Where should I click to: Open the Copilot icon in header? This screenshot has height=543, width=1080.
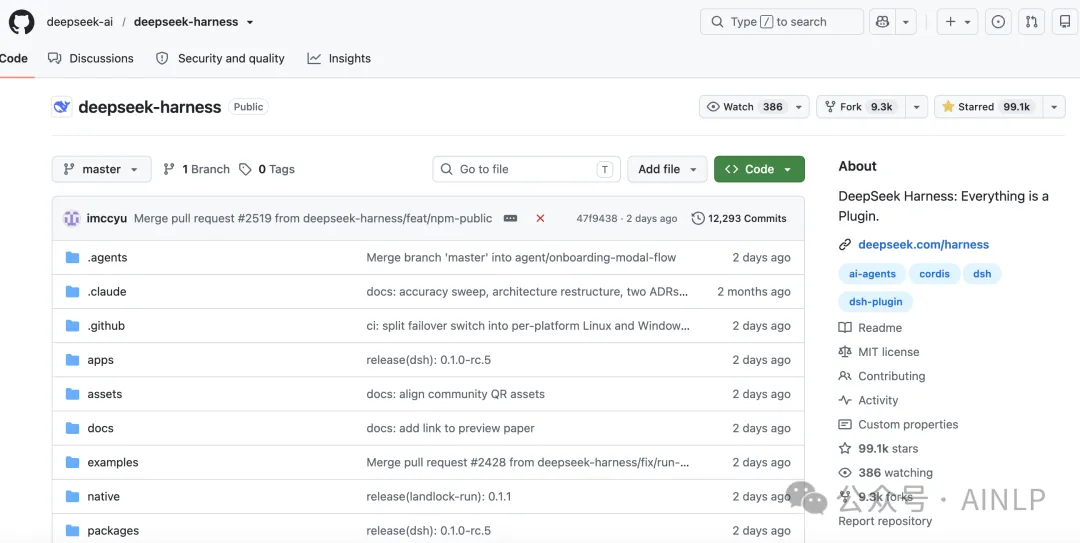882,21
